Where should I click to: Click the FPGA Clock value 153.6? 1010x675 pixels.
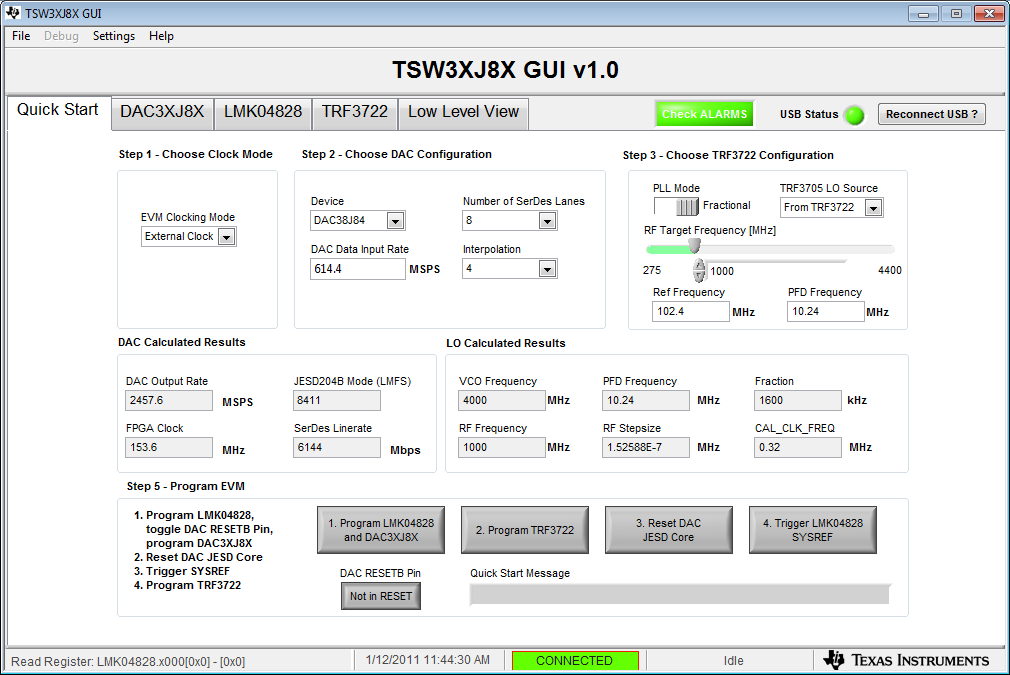pyautogui.click(x=169, y=448)
